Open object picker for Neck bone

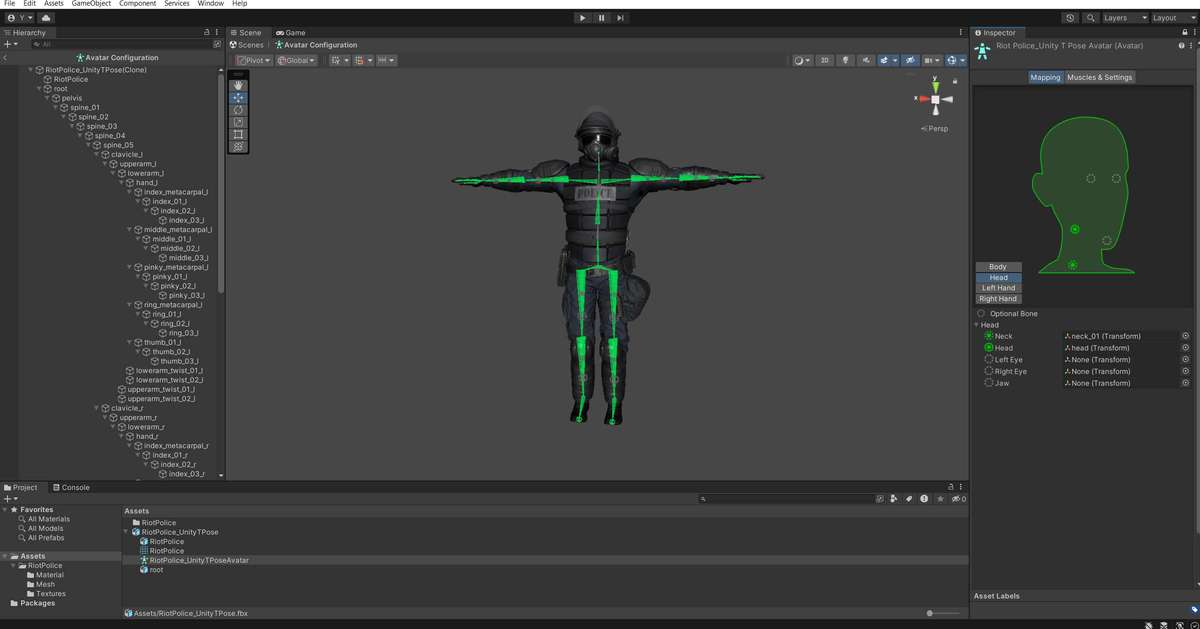1185,336
